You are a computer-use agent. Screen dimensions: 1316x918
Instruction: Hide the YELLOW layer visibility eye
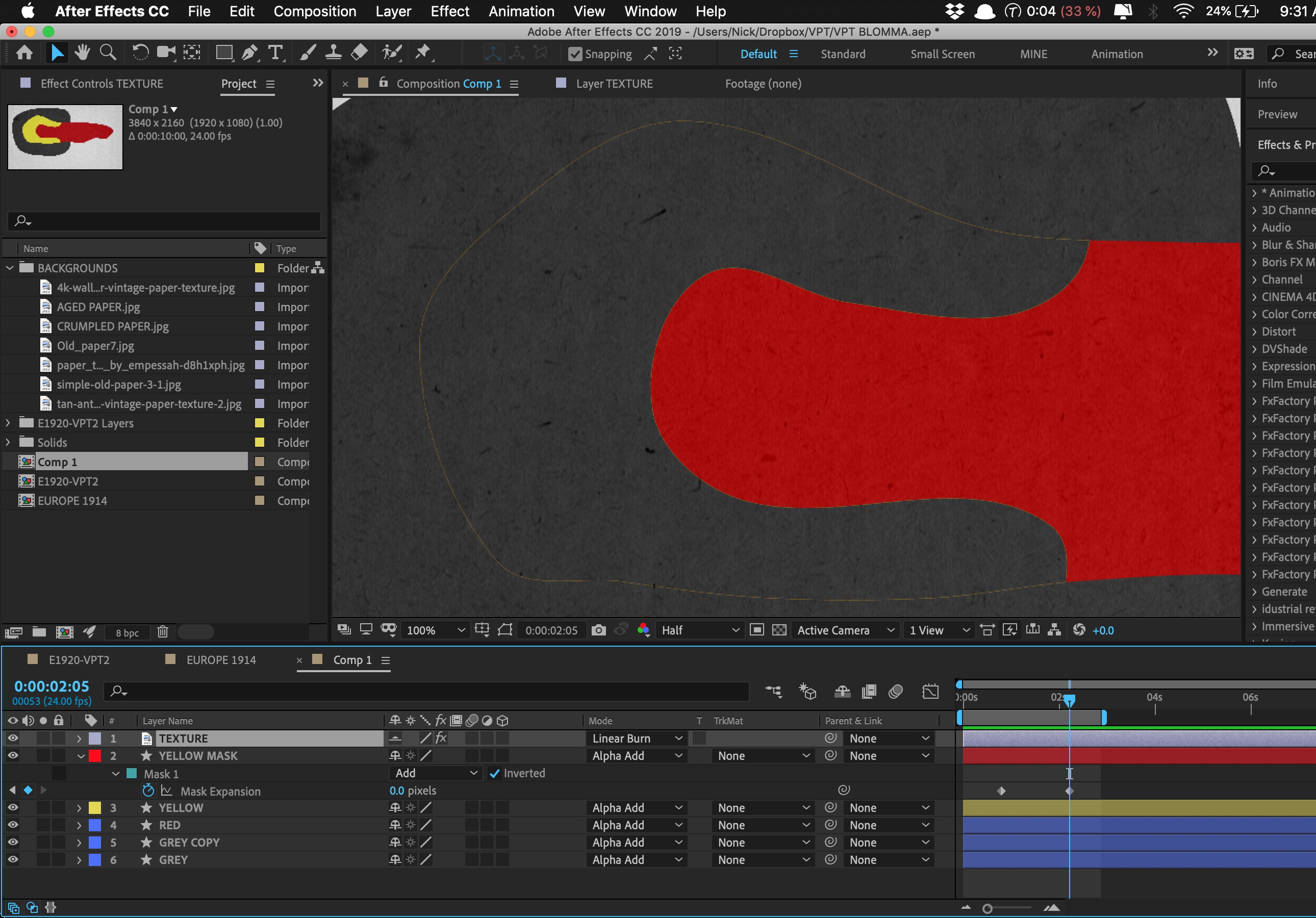(13, 807)
